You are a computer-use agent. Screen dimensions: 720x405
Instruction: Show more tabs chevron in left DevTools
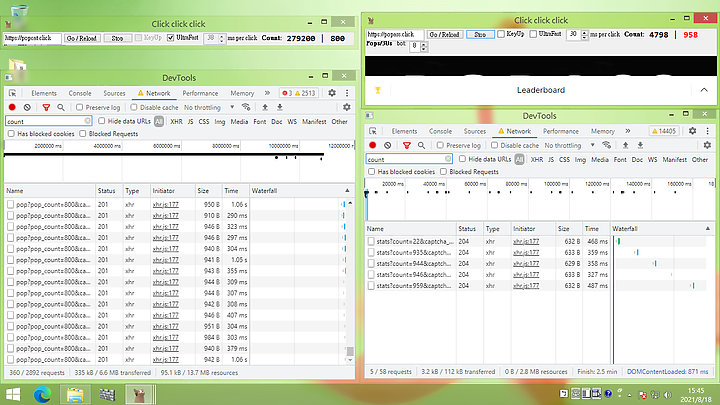pyautogui.click(x=267, y=93)
